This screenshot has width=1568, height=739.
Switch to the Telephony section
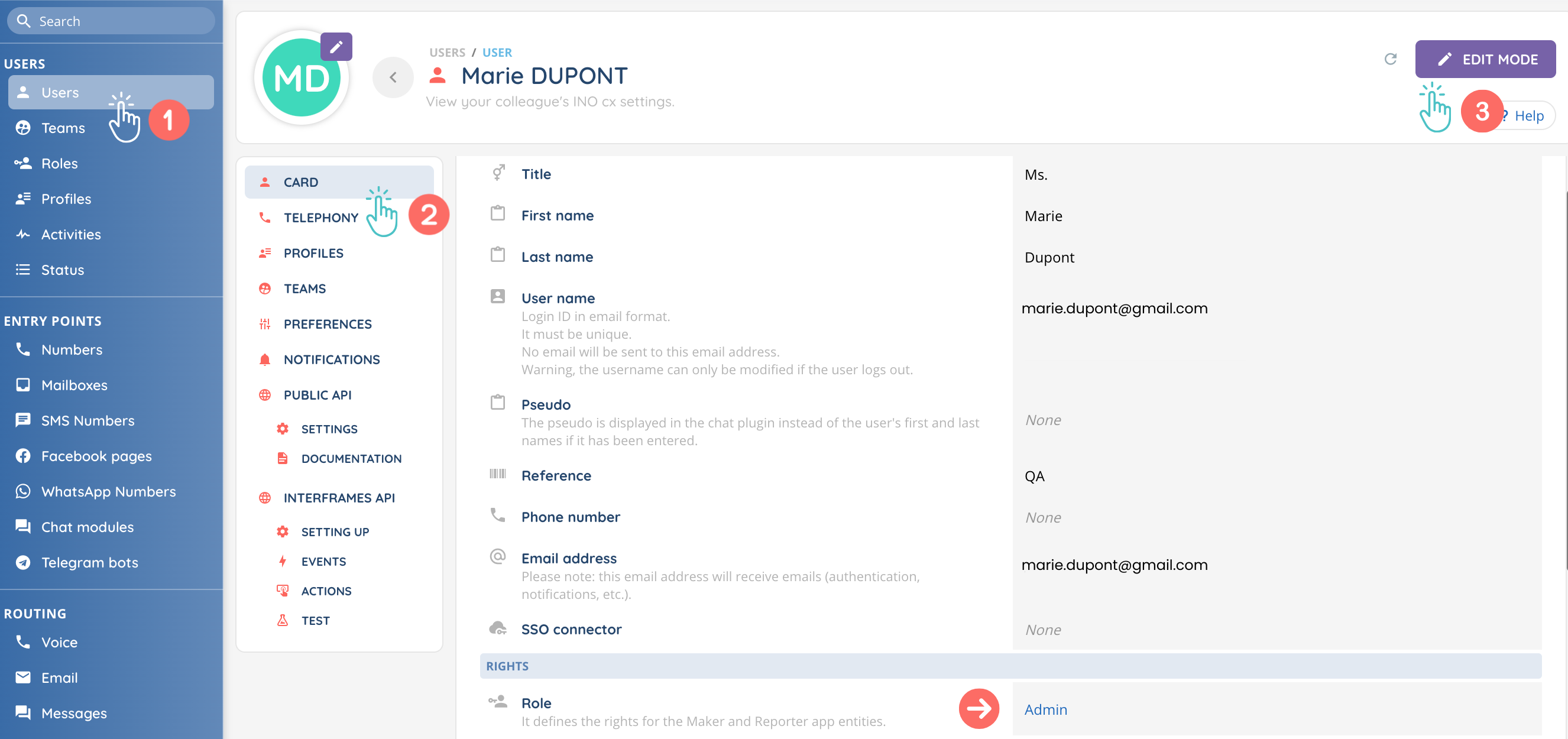(x=320, y=218)
